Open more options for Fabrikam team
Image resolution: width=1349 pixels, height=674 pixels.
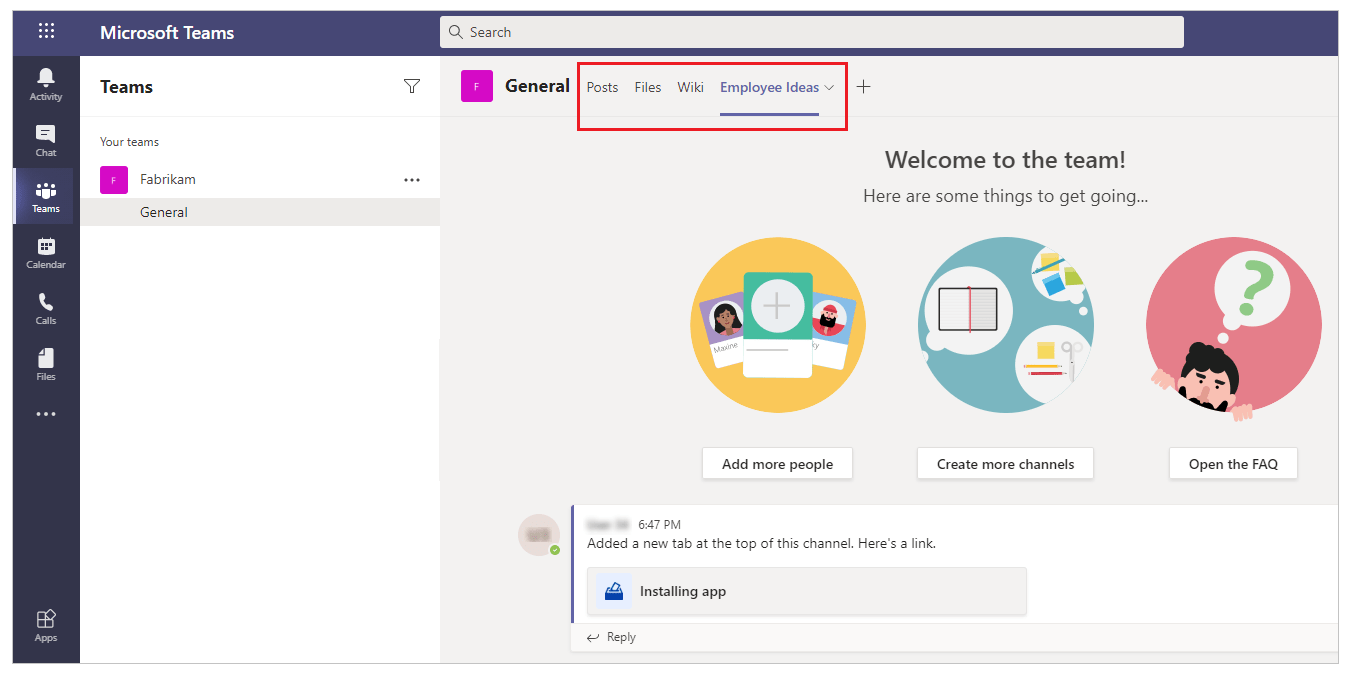[x=411, y=180]
